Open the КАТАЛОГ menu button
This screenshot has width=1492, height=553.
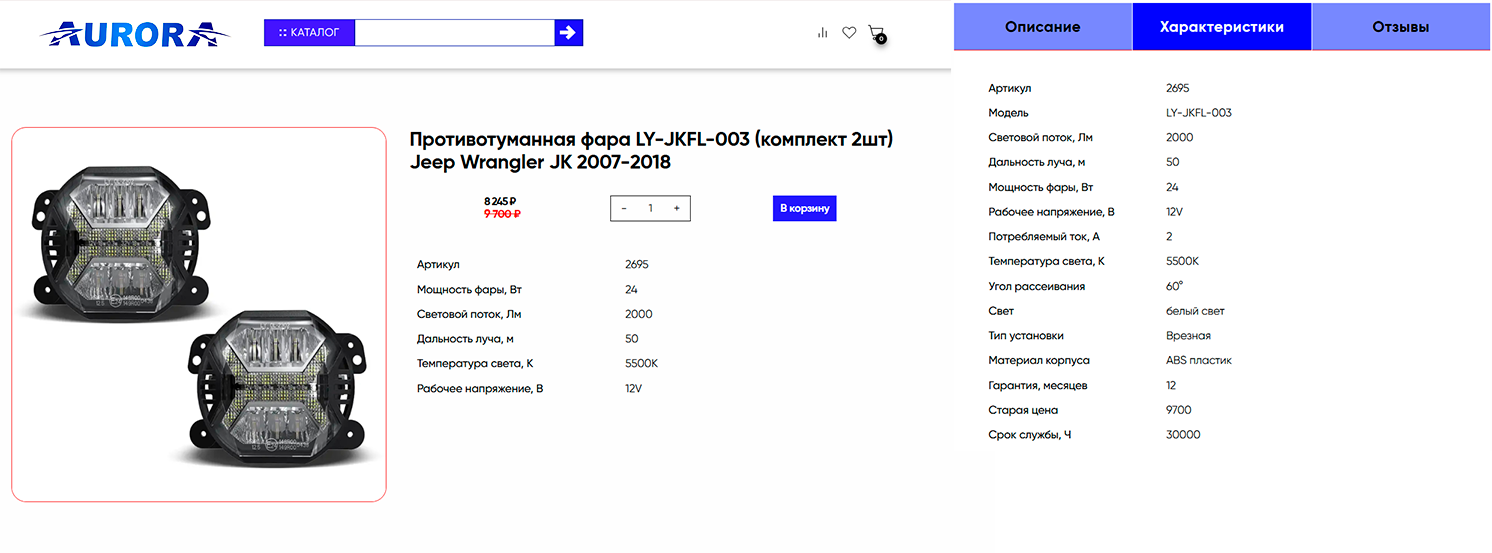tap(309, 33)
